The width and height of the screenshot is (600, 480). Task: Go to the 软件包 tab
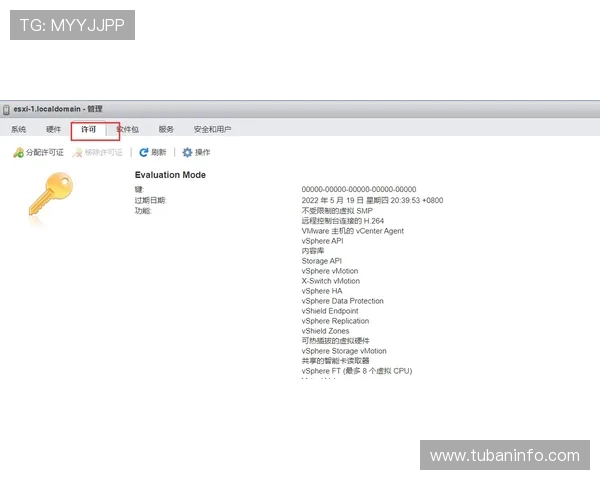pyautogui.click(x=128, y=130)
